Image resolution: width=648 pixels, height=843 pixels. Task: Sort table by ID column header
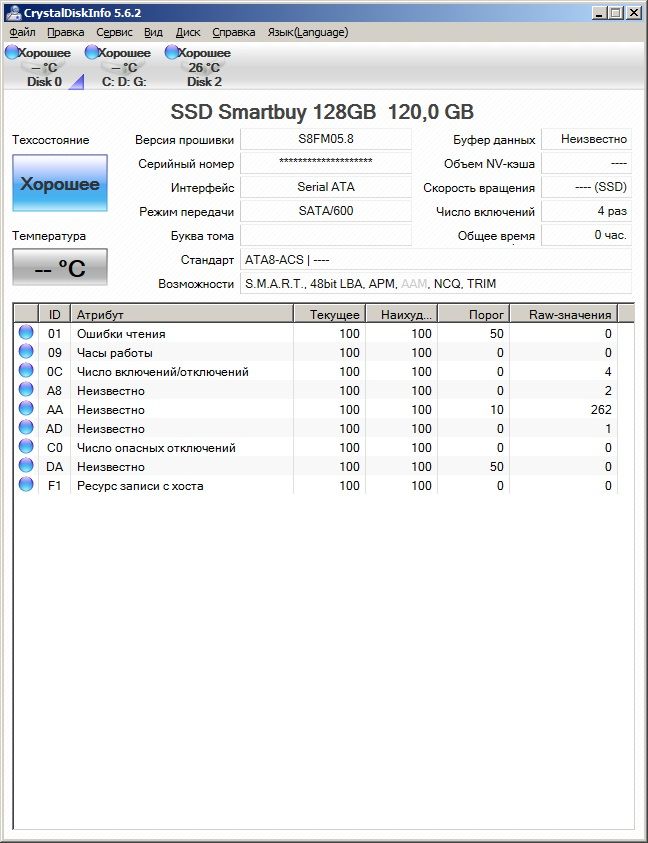click(x=54, y=314)
